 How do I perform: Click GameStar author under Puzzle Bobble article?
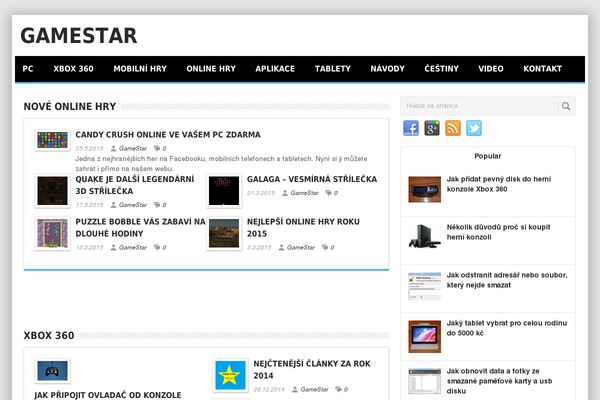click(x=132, y=247)
